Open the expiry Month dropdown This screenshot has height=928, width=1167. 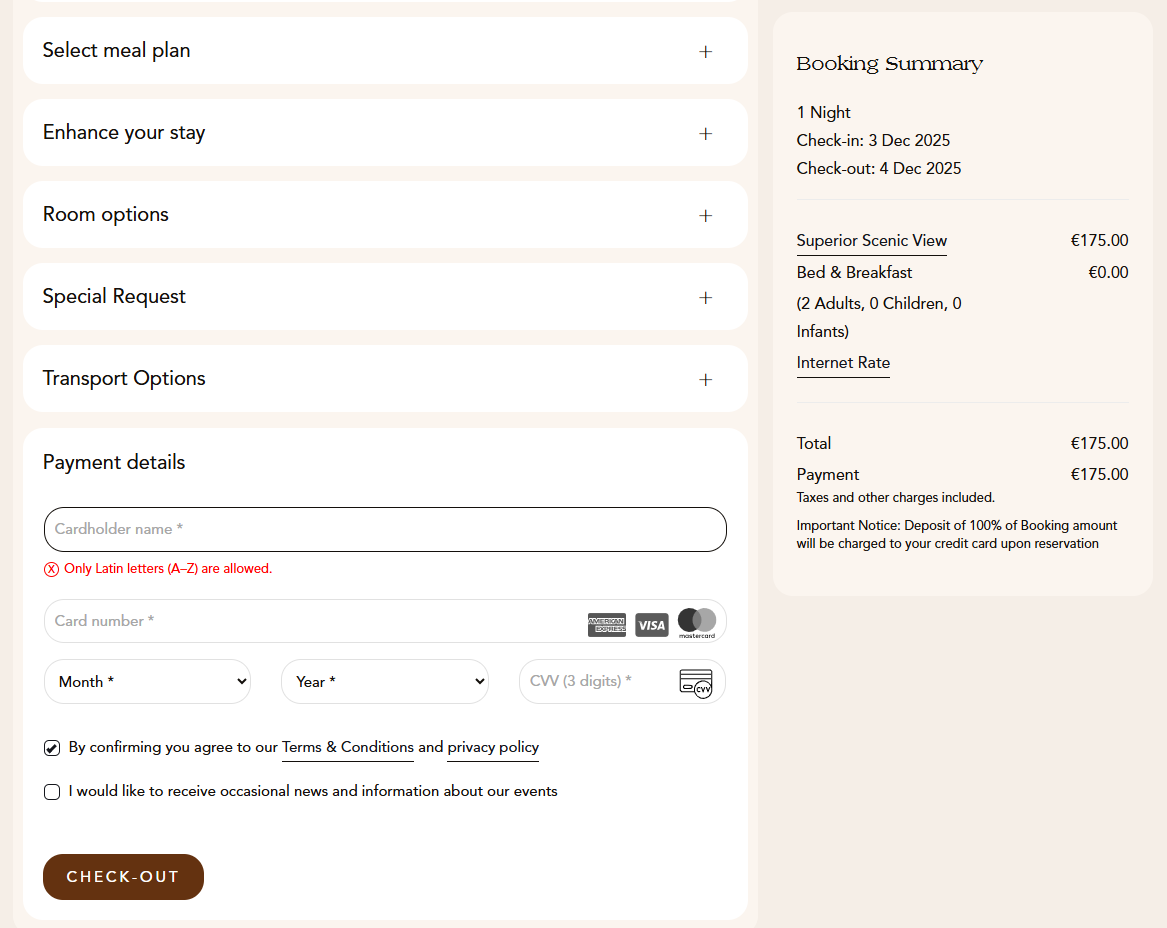pyautogui.click(x=147, y=681)
